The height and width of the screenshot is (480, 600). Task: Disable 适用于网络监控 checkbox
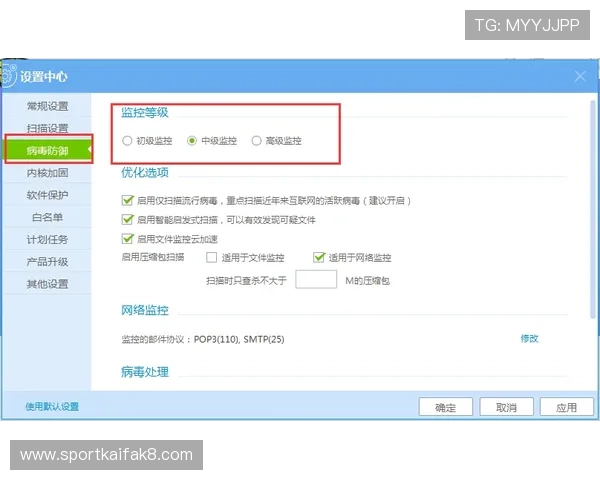click(319, 257)
